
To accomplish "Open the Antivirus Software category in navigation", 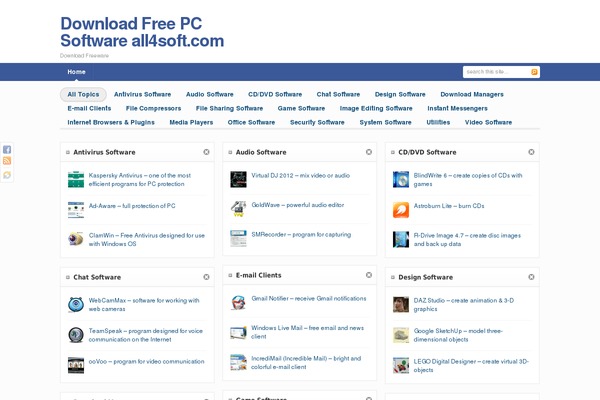I will pos(142,94).
